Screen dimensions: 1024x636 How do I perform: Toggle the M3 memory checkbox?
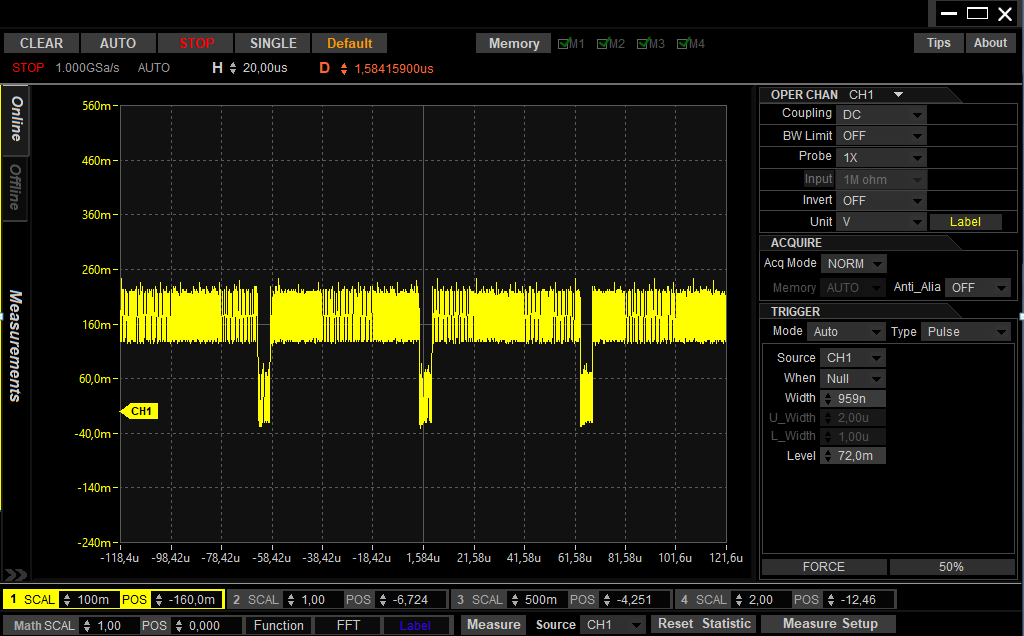pos(642,44)
